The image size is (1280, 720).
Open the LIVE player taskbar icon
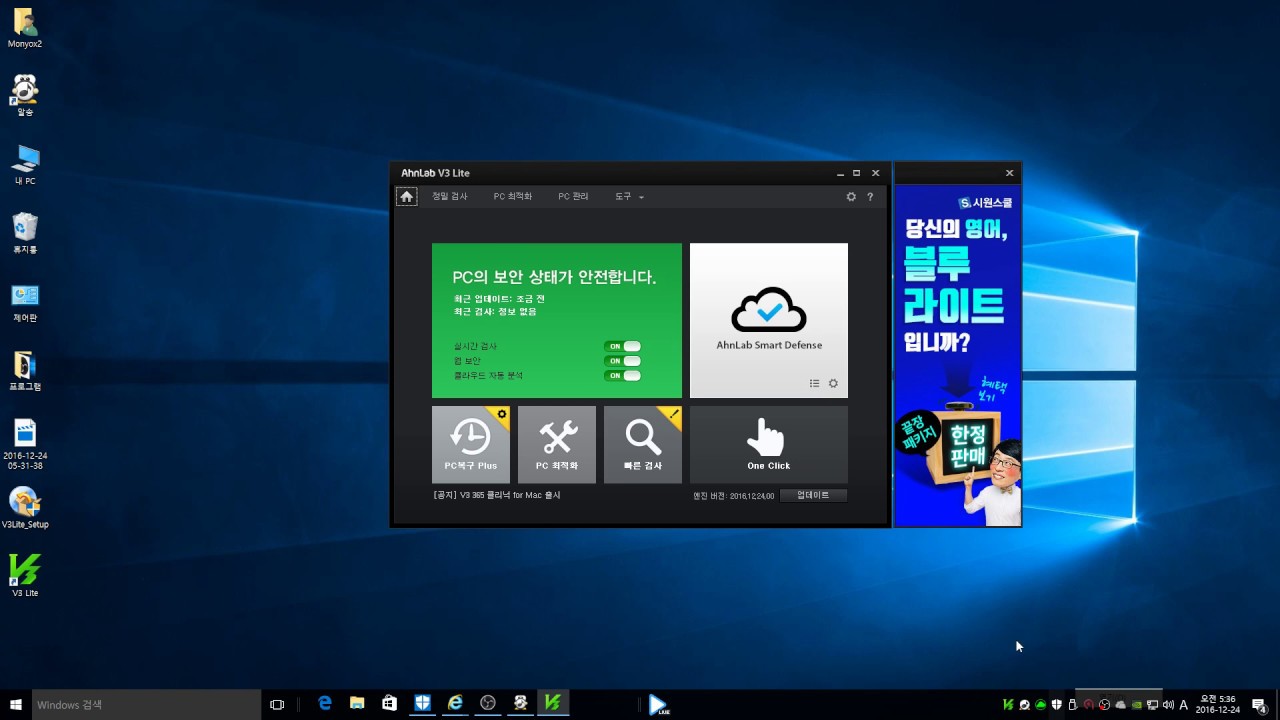click(658, 705)
